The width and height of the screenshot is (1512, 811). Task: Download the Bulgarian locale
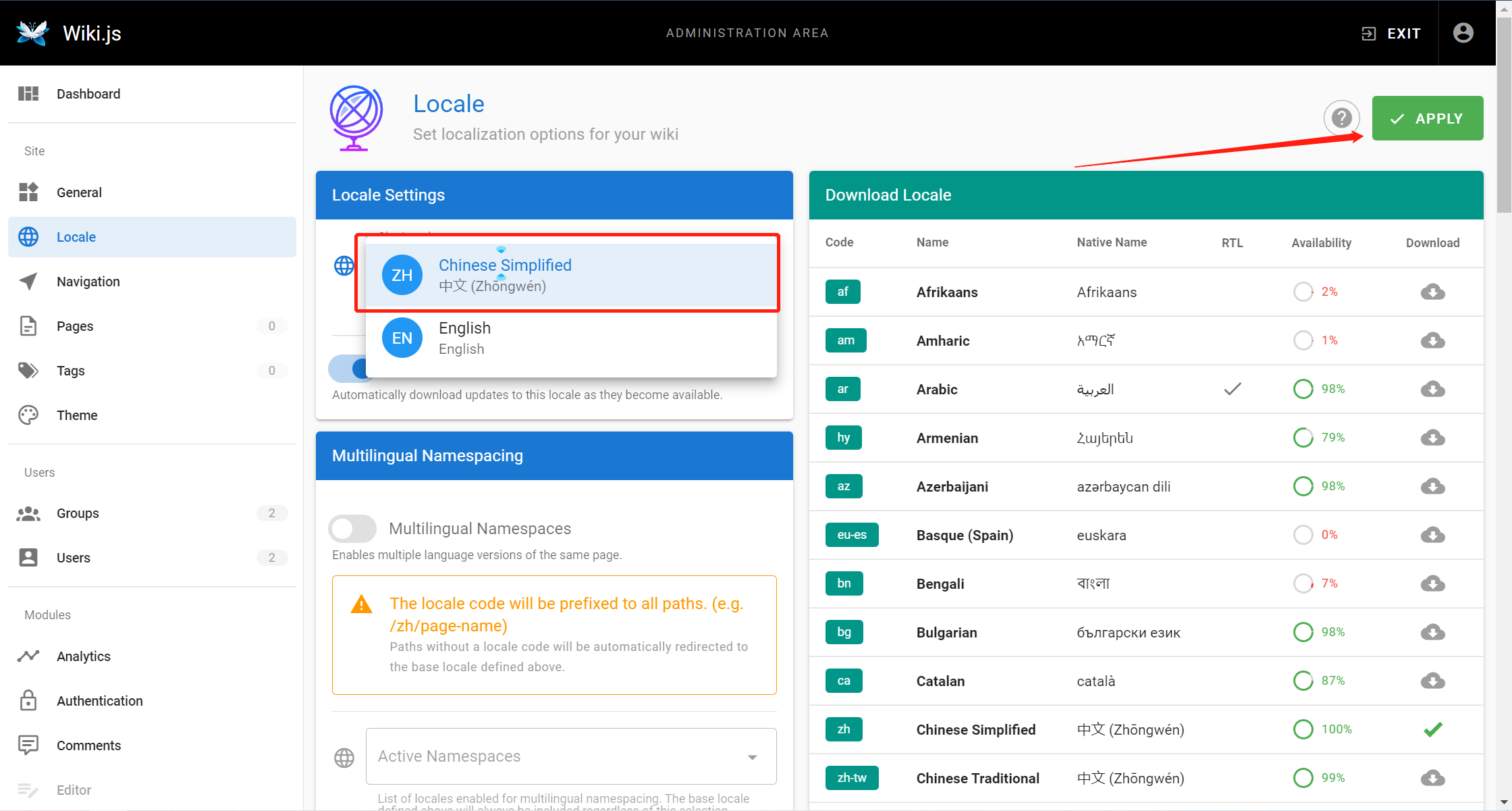(x=1432, y=632)
